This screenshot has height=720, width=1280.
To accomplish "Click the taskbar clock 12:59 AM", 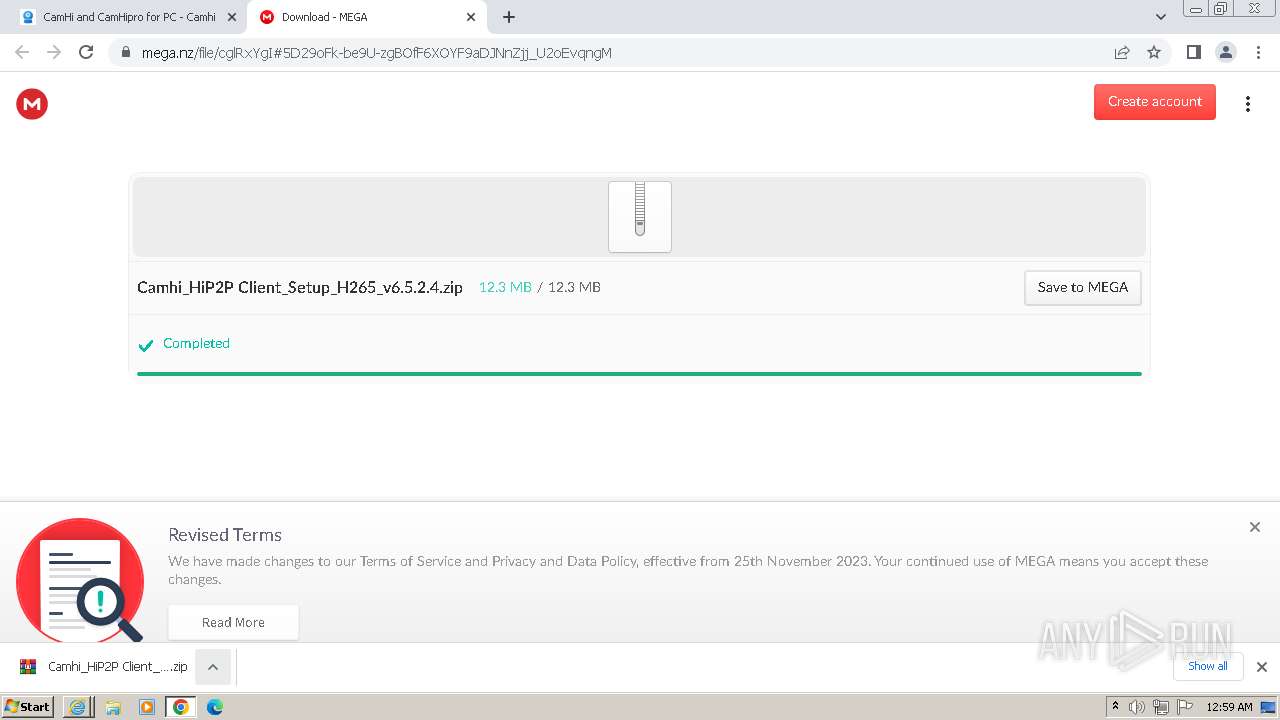I will [x=1229, y=707].
